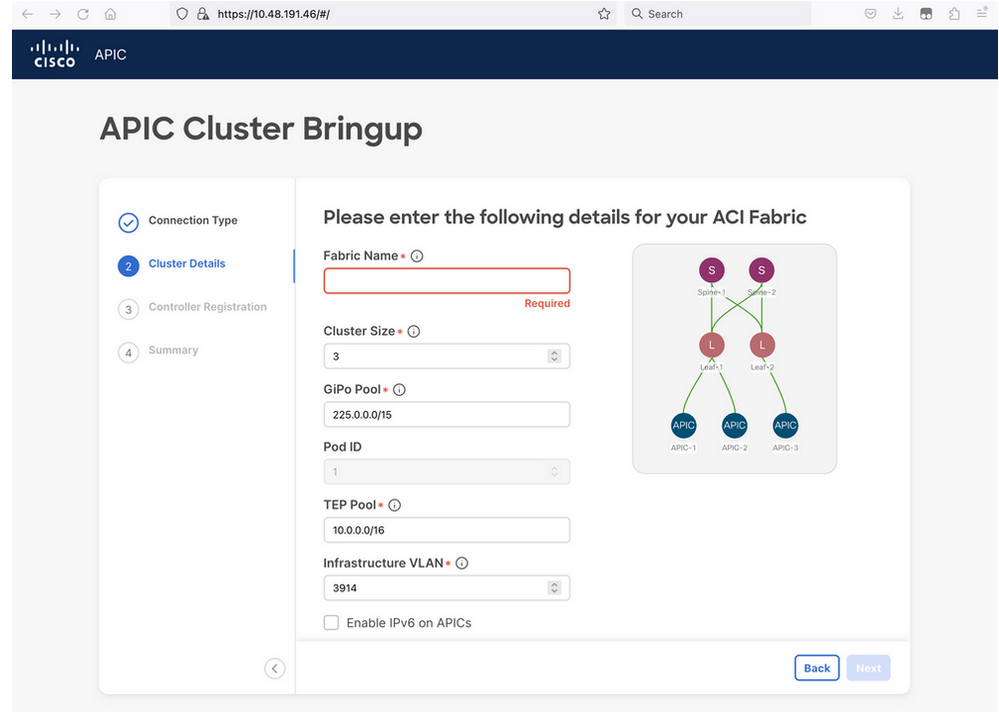Click the Leaf-1 node in the topology
Image resolution: width=999 pixels, height=714 pixels.
tap(712, 345)
